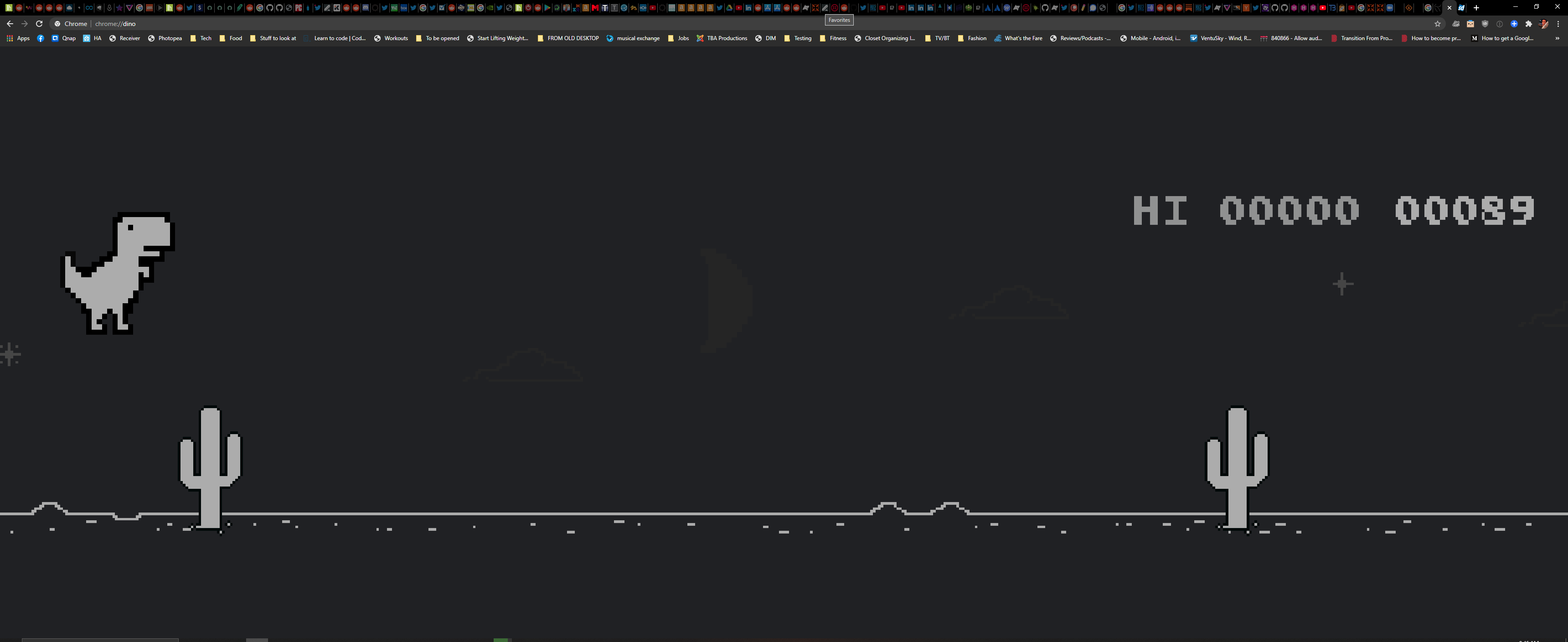Viewport: 1568px width, 642px height.
Task: Open the Workouts bookmark
Action: [x=390, y=38]
